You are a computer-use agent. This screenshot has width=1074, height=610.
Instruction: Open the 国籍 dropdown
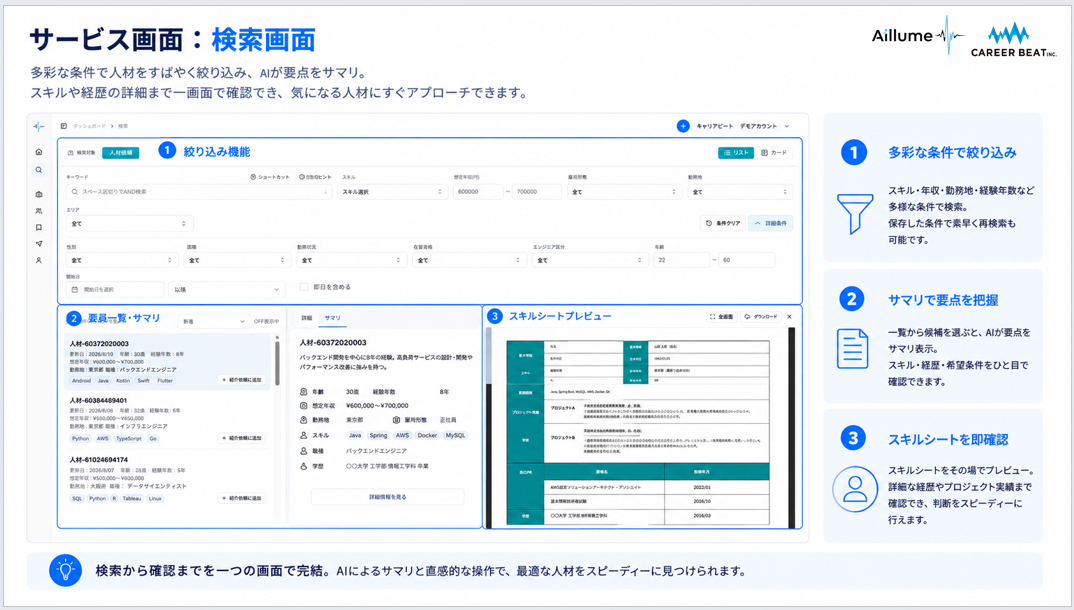point(238,260)
